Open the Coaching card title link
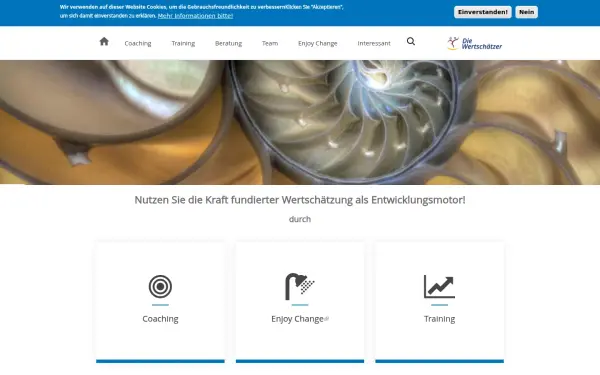 point(160,319)
